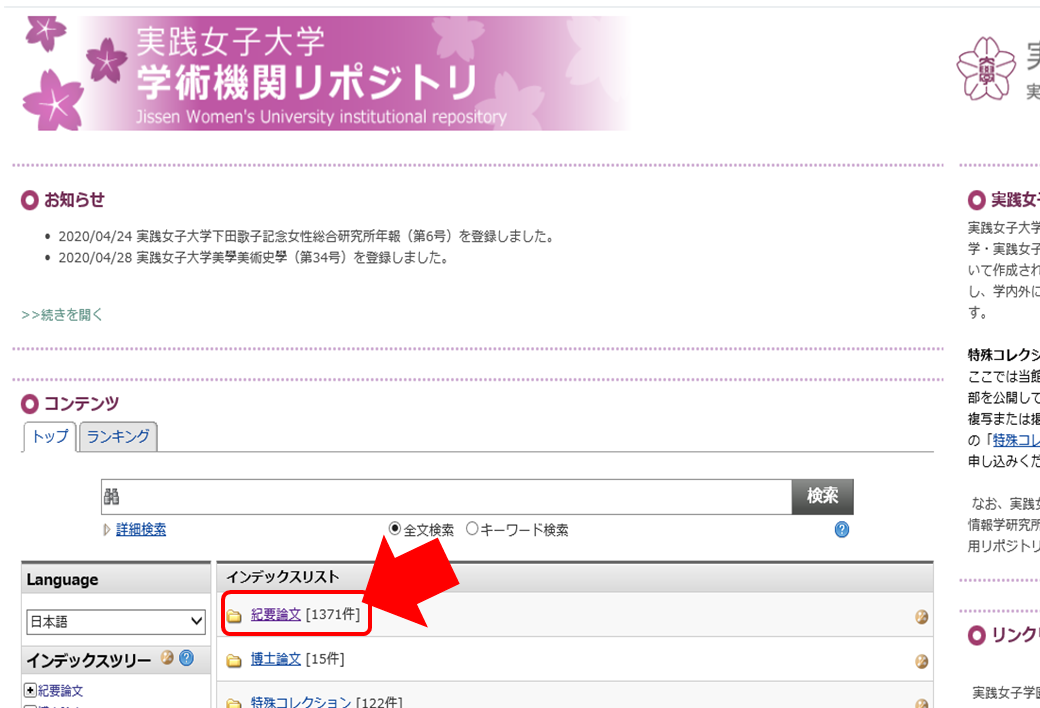Click the 2020/04/28 news entry about 美學美術史學 第34号
This screenshot has width=1040, height=708.
tap(254, 257)
